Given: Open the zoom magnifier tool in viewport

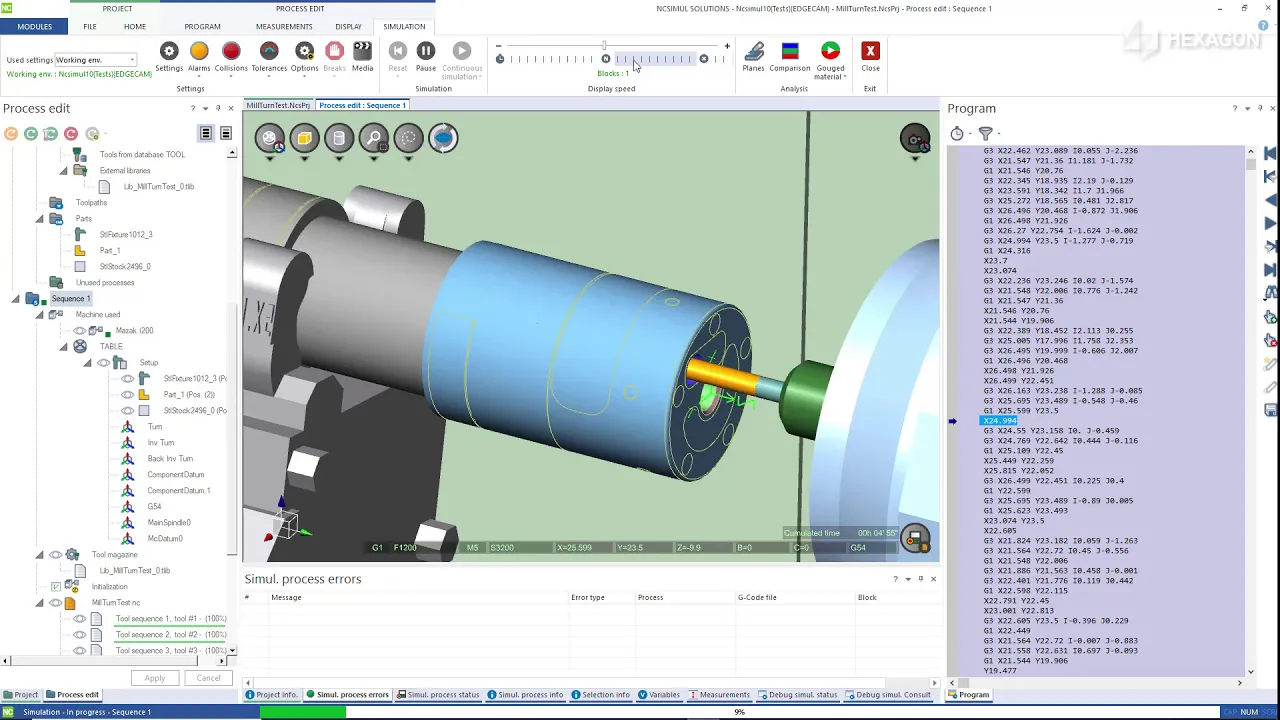Looking at the screenshot, I should [x=374, y=138].
